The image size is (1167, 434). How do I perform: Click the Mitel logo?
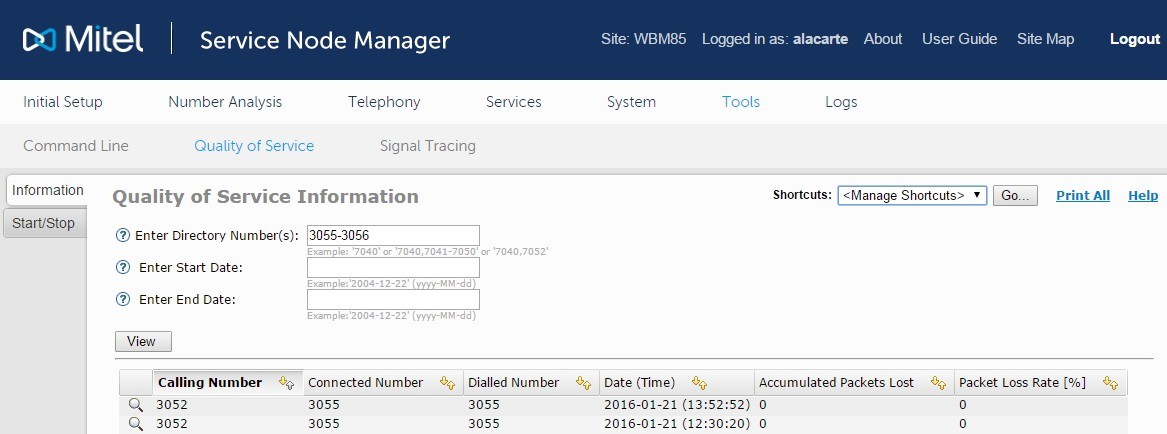pos(83,39)
